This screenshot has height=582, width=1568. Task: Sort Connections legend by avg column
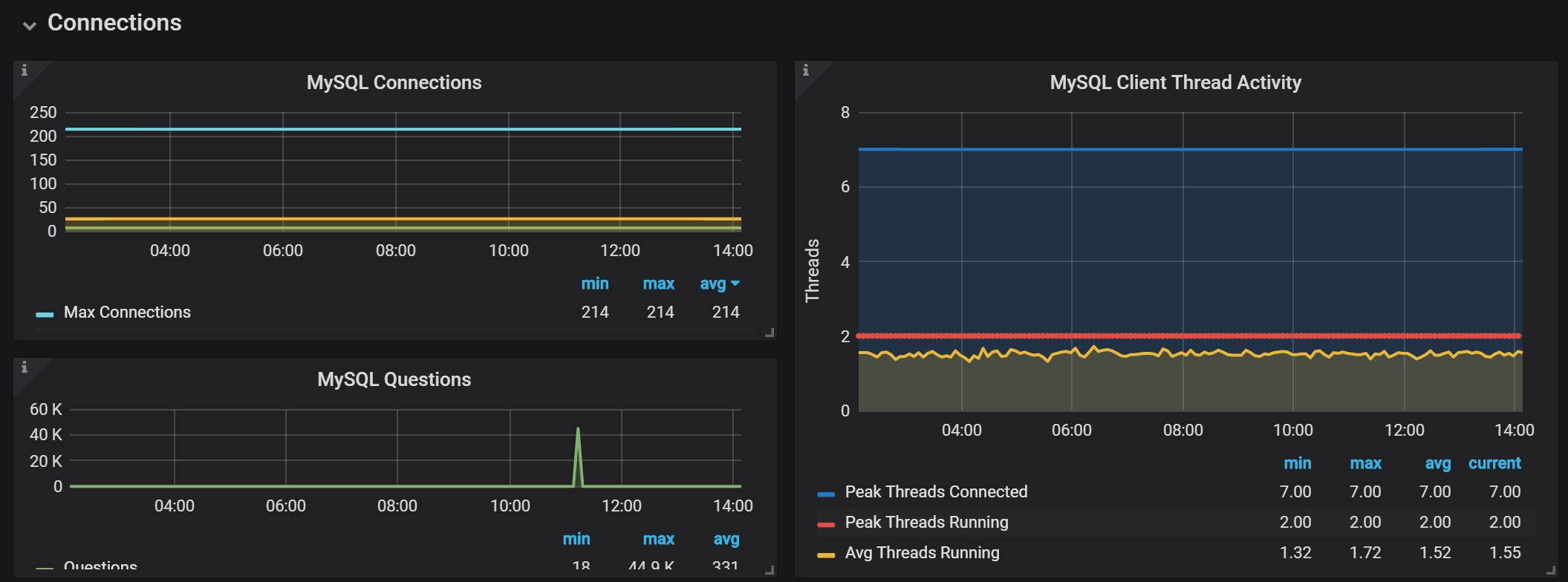click(713, 284)
